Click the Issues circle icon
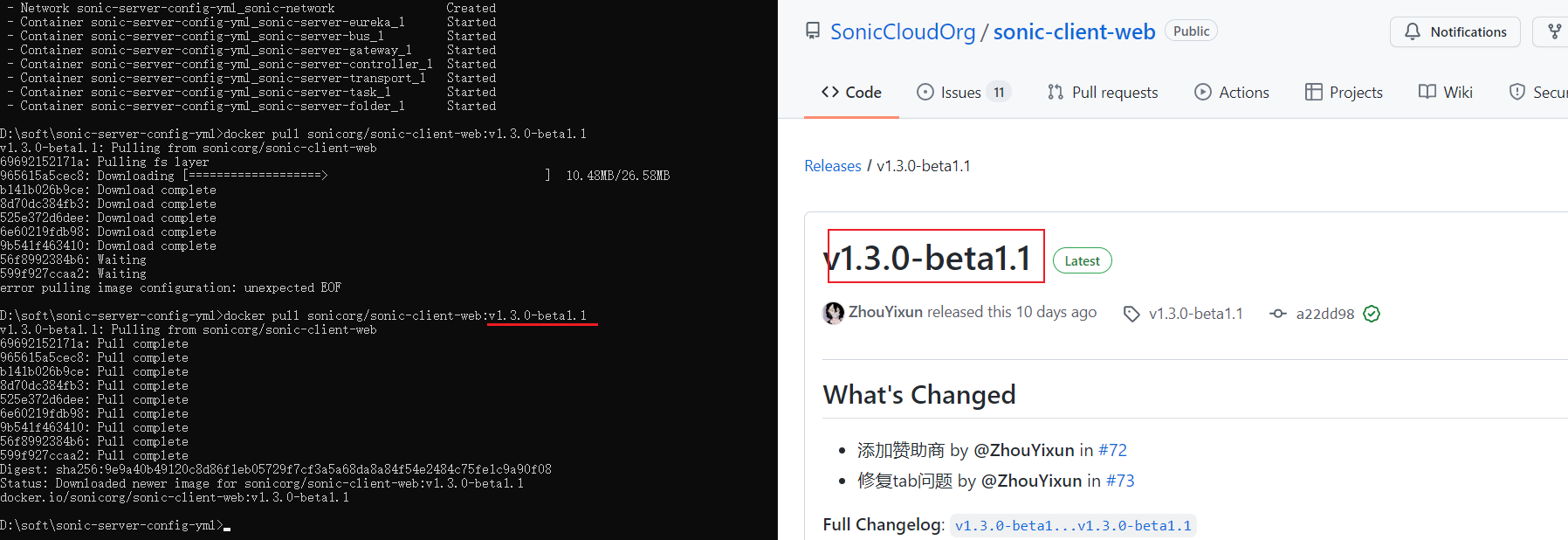Image resolution: width=1568 pixels, height=540 pixels. pos(925,92)
